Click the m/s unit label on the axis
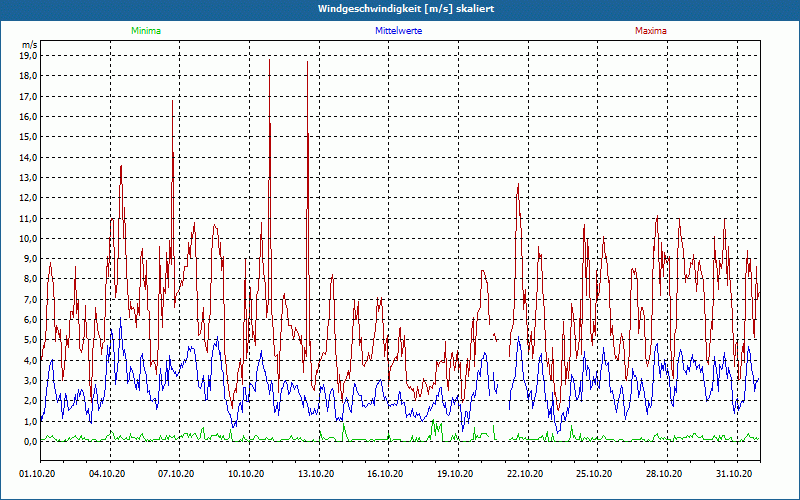 (x=30, y=45)
